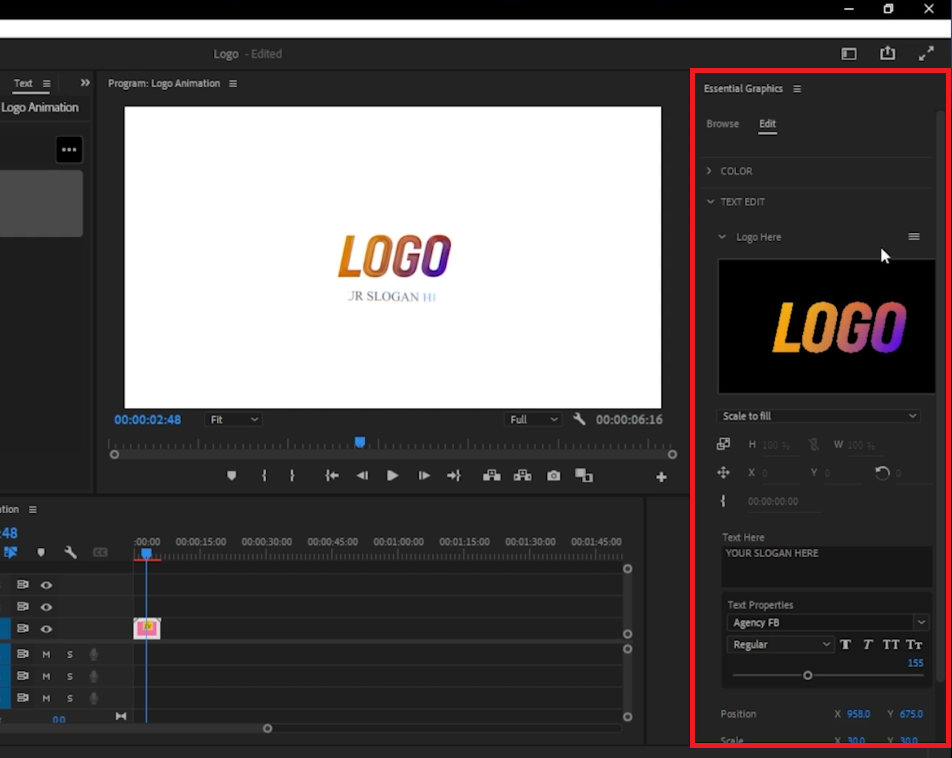Screen dimensions: 952x758
Task: Click the Go to In point icon
Action: coord(332,476)
